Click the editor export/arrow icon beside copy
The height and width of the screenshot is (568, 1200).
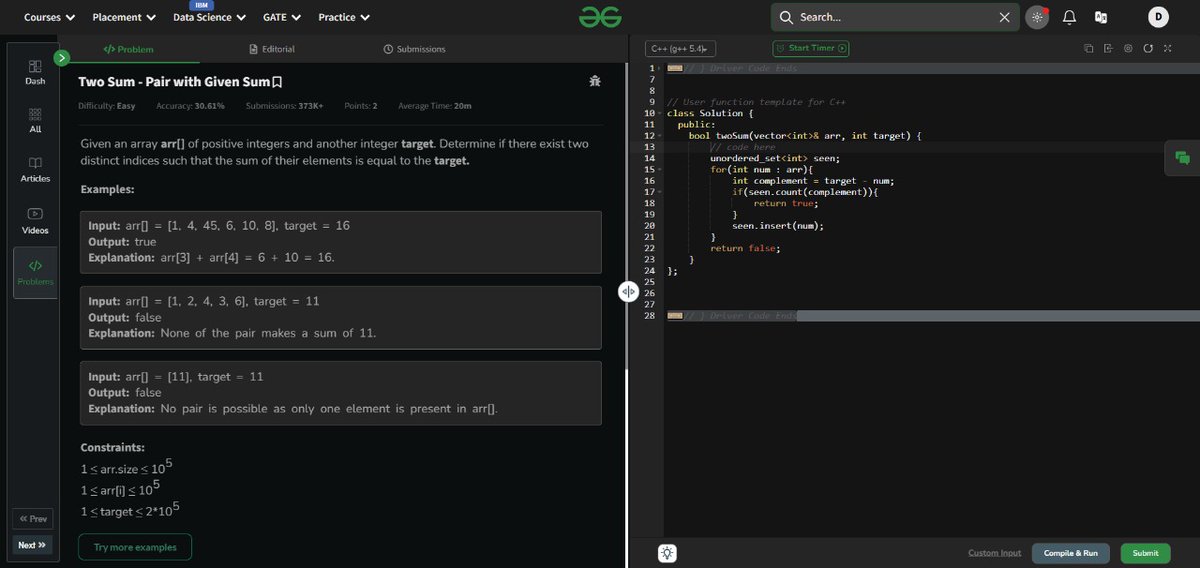pyautogui.click(x=1108, y=48)
